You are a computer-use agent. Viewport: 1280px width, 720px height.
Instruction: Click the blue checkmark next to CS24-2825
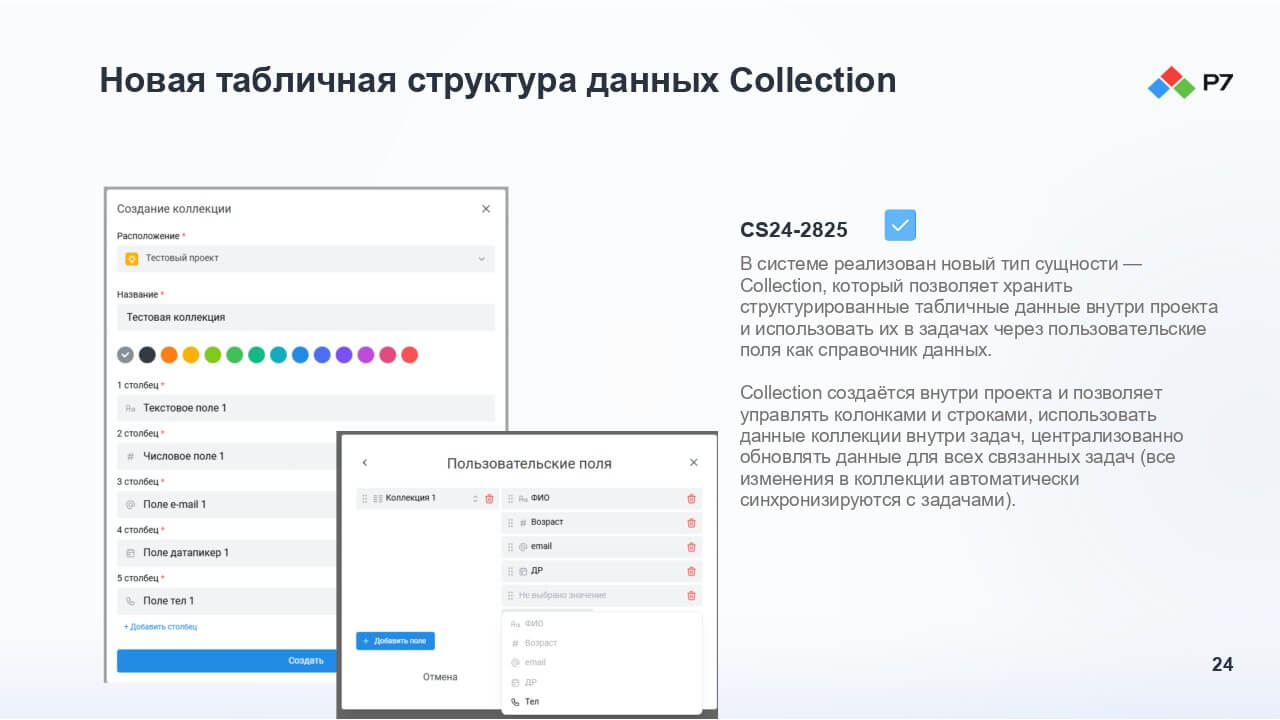(x=900, y=225)
